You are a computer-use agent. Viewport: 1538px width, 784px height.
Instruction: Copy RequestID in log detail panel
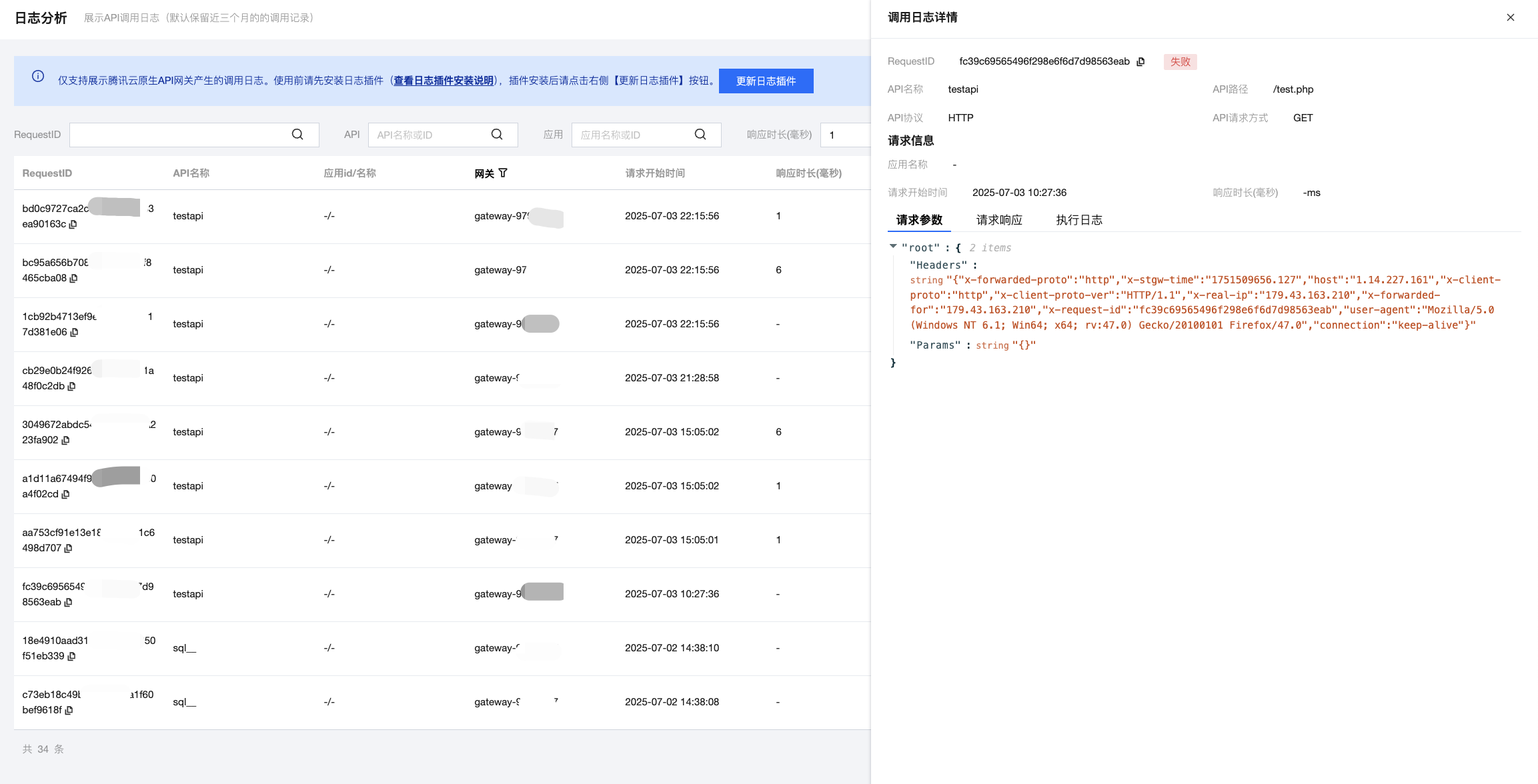point(1140,62)
